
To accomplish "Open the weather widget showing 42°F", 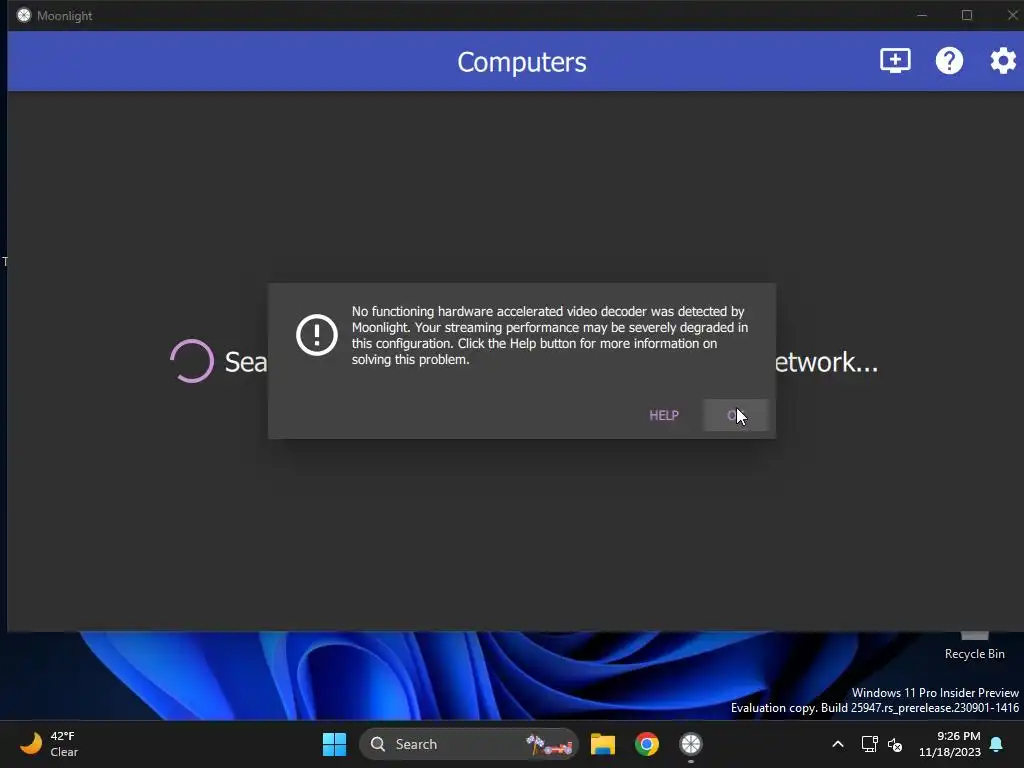I will pyautogui.click(x=49, y=744).
